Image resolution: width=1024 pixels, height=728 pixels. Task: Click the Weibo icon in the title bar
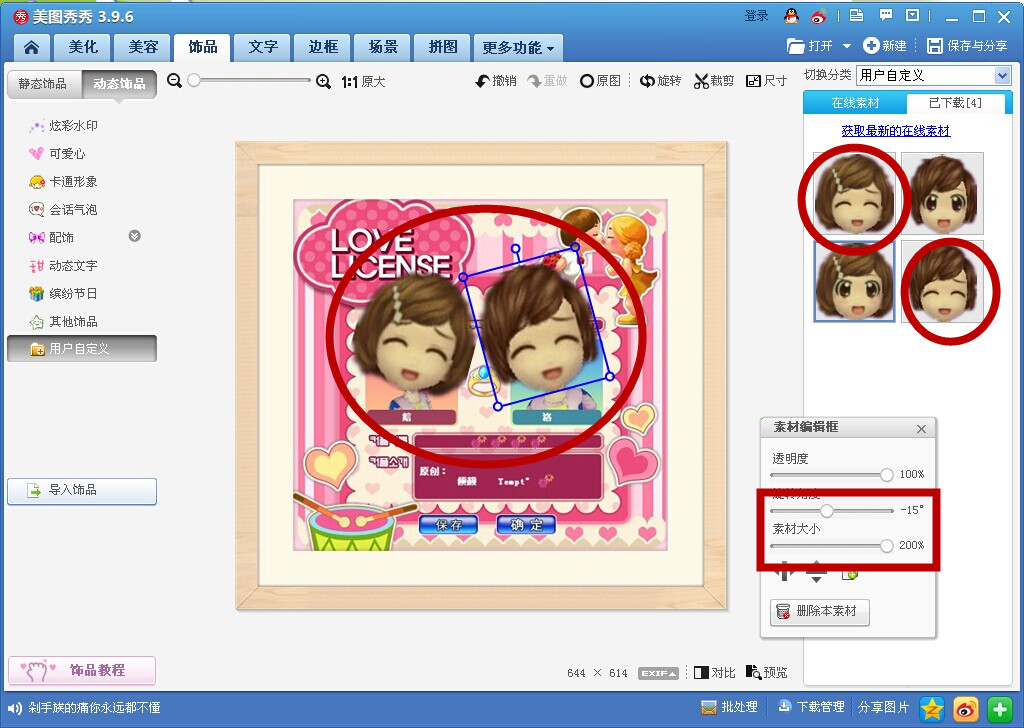pos(819,16)
